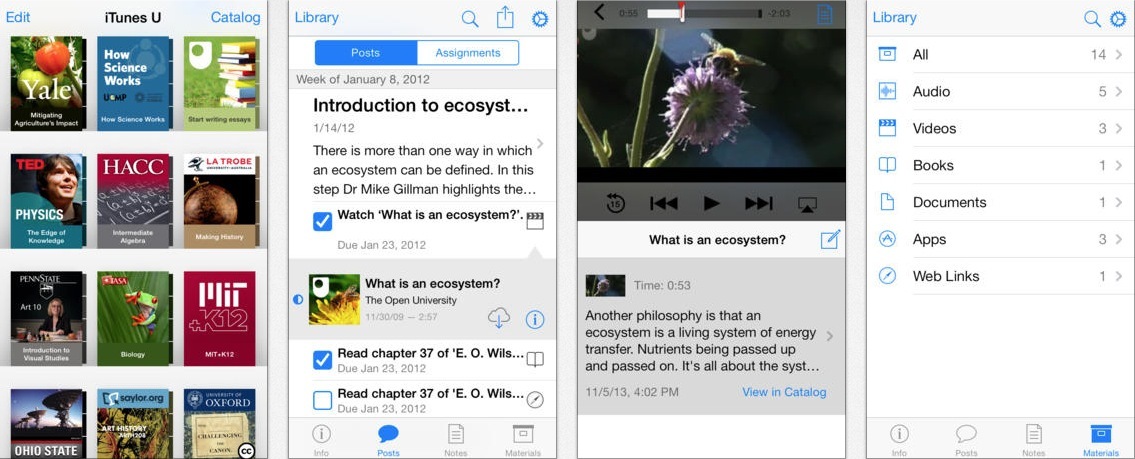Tap the compose note icon beside video title
The image size is (1135, 459).
830,240
